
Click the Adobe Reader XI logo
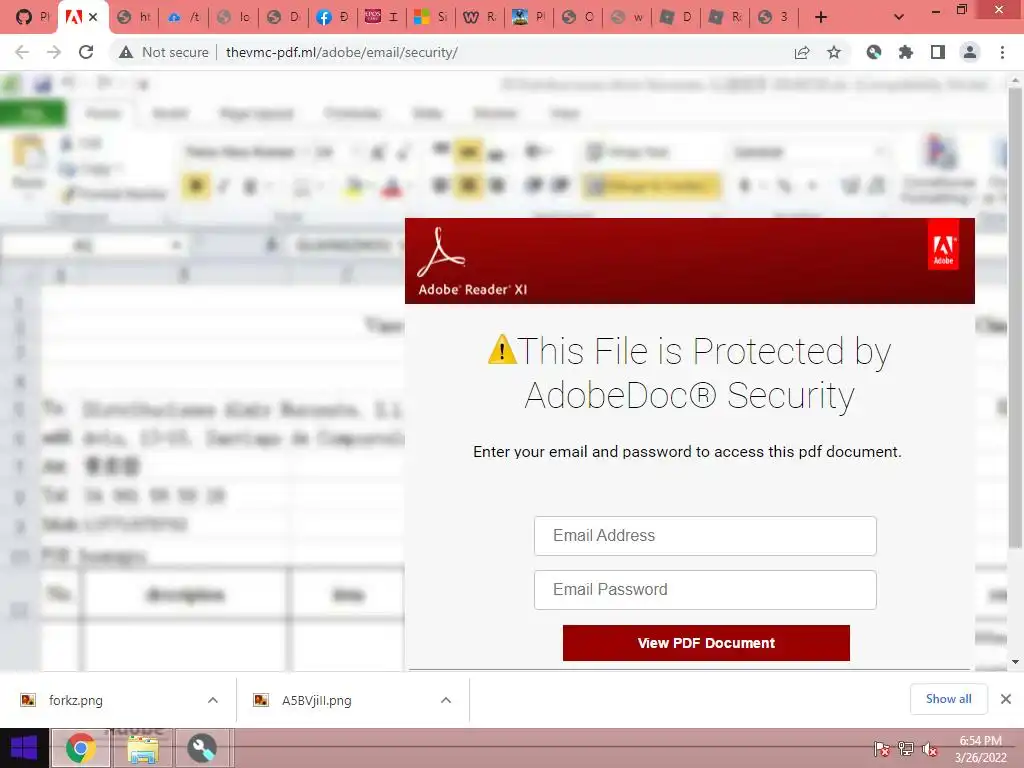click(472, 261)
